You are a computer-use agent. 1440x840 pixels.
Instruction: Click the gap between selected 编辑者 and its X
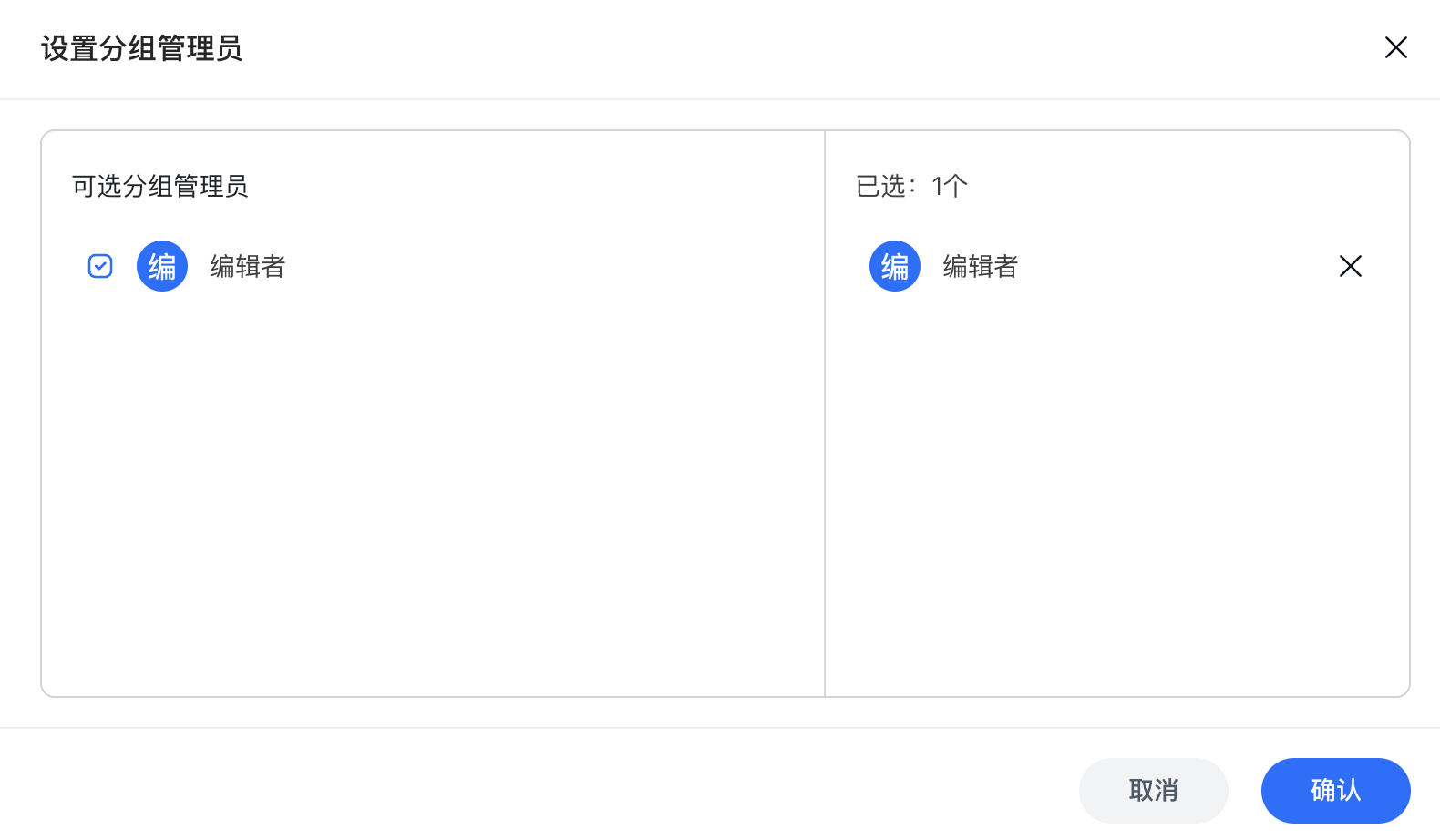1176,266
